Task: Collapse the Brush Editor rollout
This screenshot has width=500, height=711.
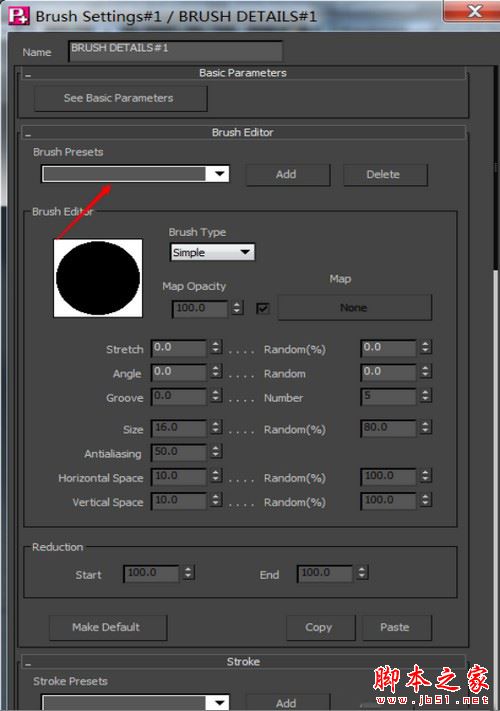Action: (28, 135)
